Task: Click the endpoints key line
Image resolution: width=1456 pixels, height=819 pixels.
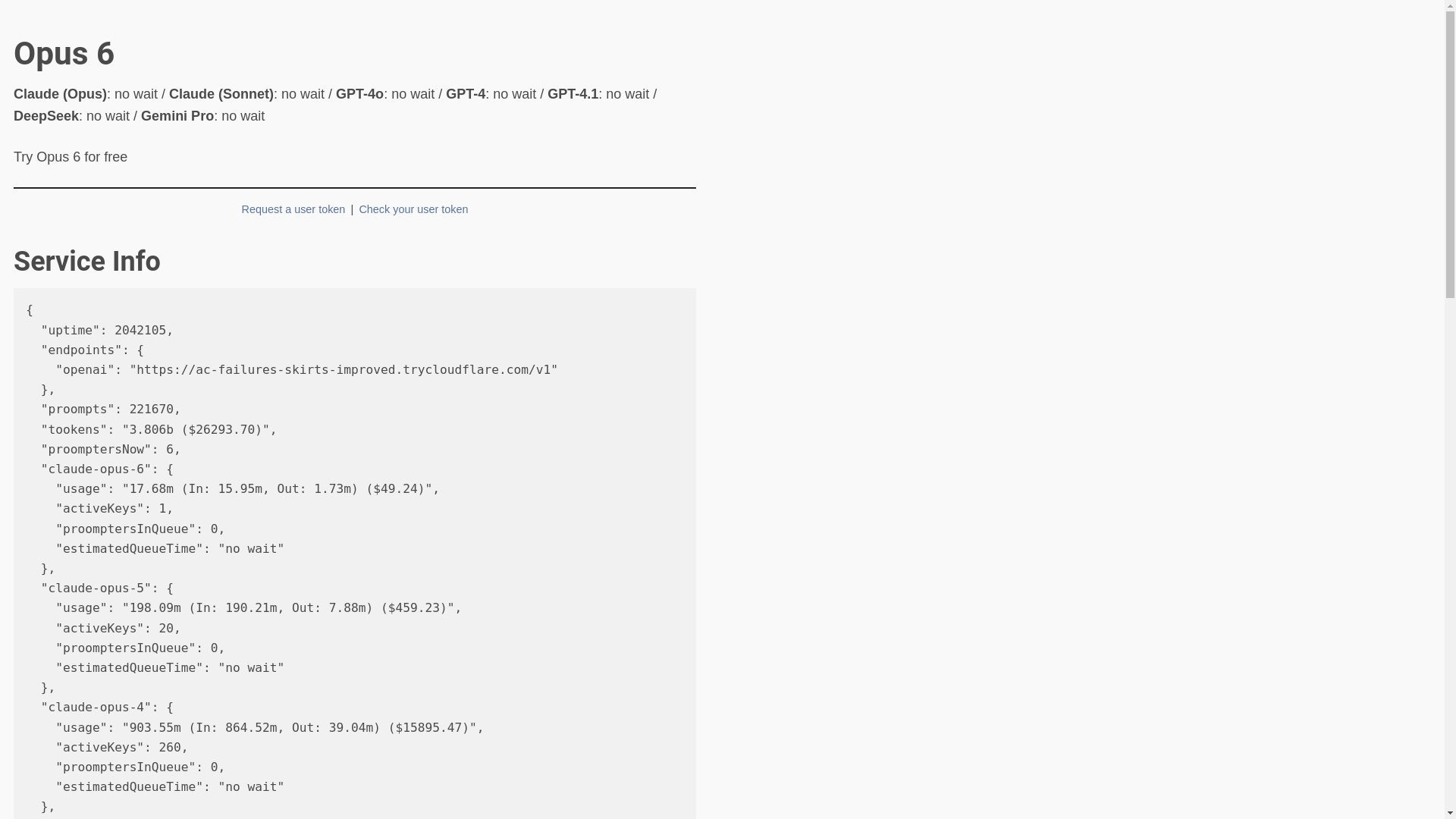Action: pos(93,350)
